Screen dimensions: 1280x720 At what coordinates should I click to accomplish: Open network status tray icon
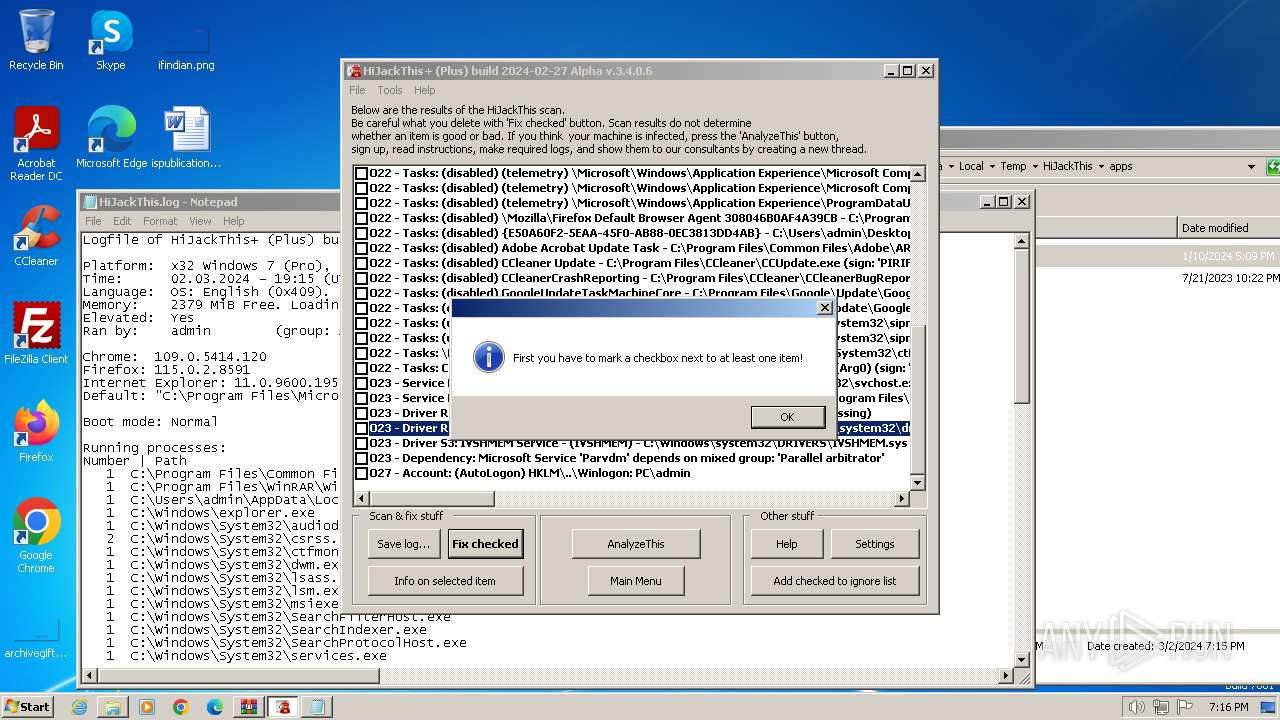(1161, 707)
